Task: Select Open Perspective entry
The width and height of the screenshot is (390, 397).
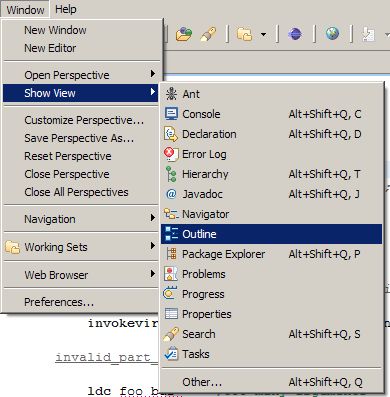Action: [82, 75]
